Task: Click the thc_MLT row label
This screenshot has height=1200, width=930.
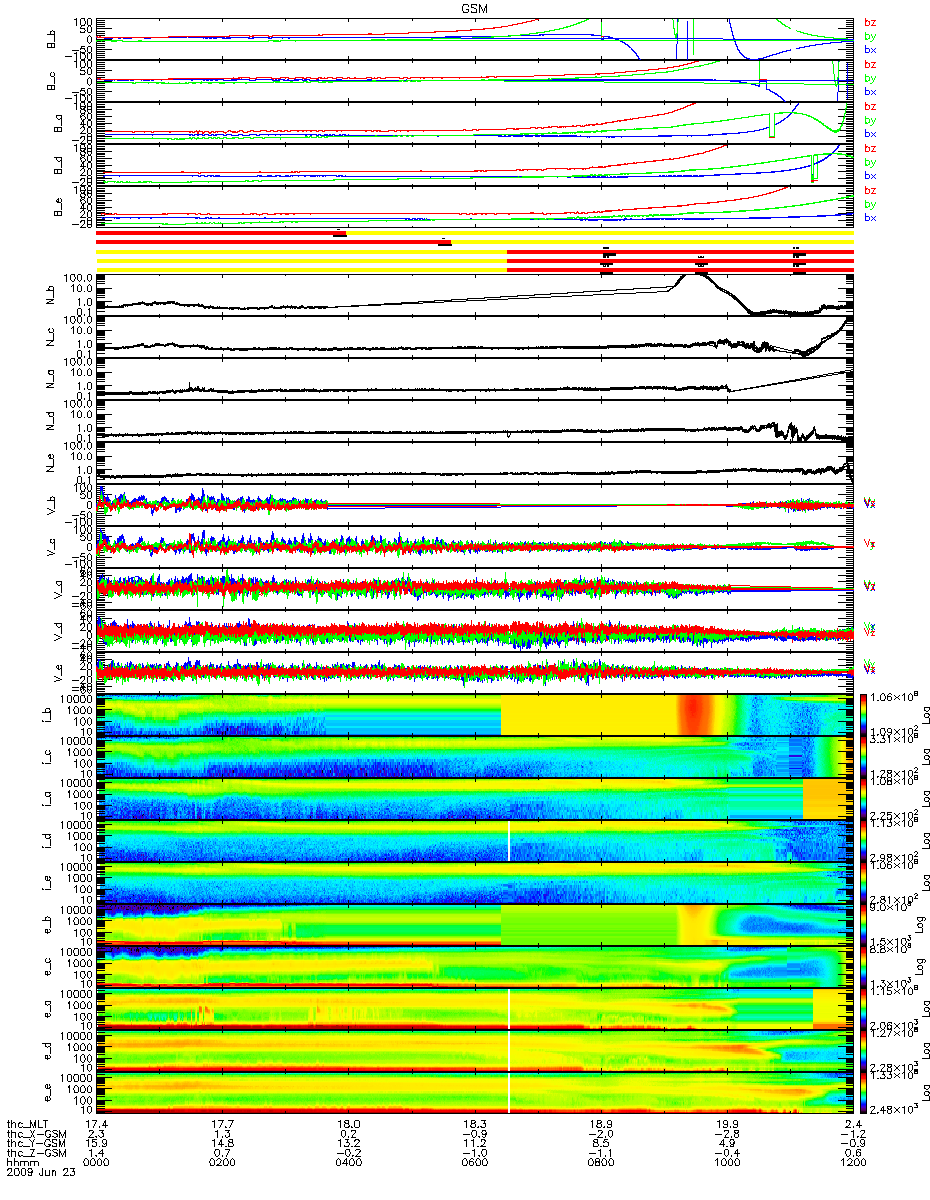Action: [x=25, y=1123]
